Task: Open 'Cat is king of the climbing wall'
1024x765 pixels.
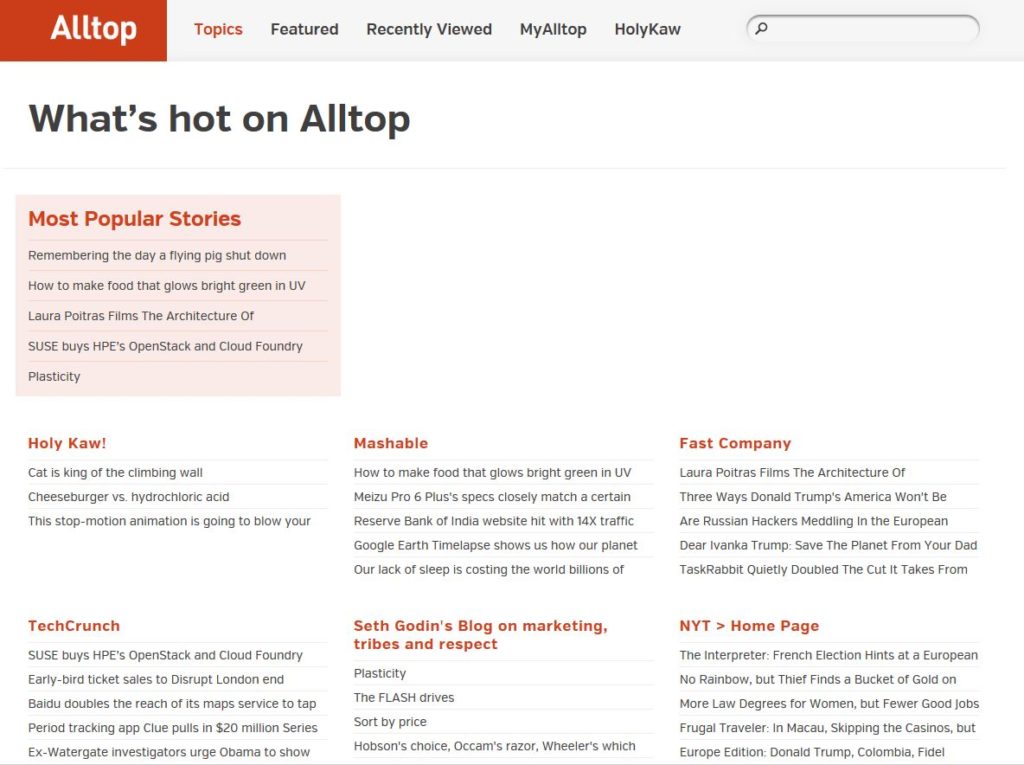Action: pos(115,472)
